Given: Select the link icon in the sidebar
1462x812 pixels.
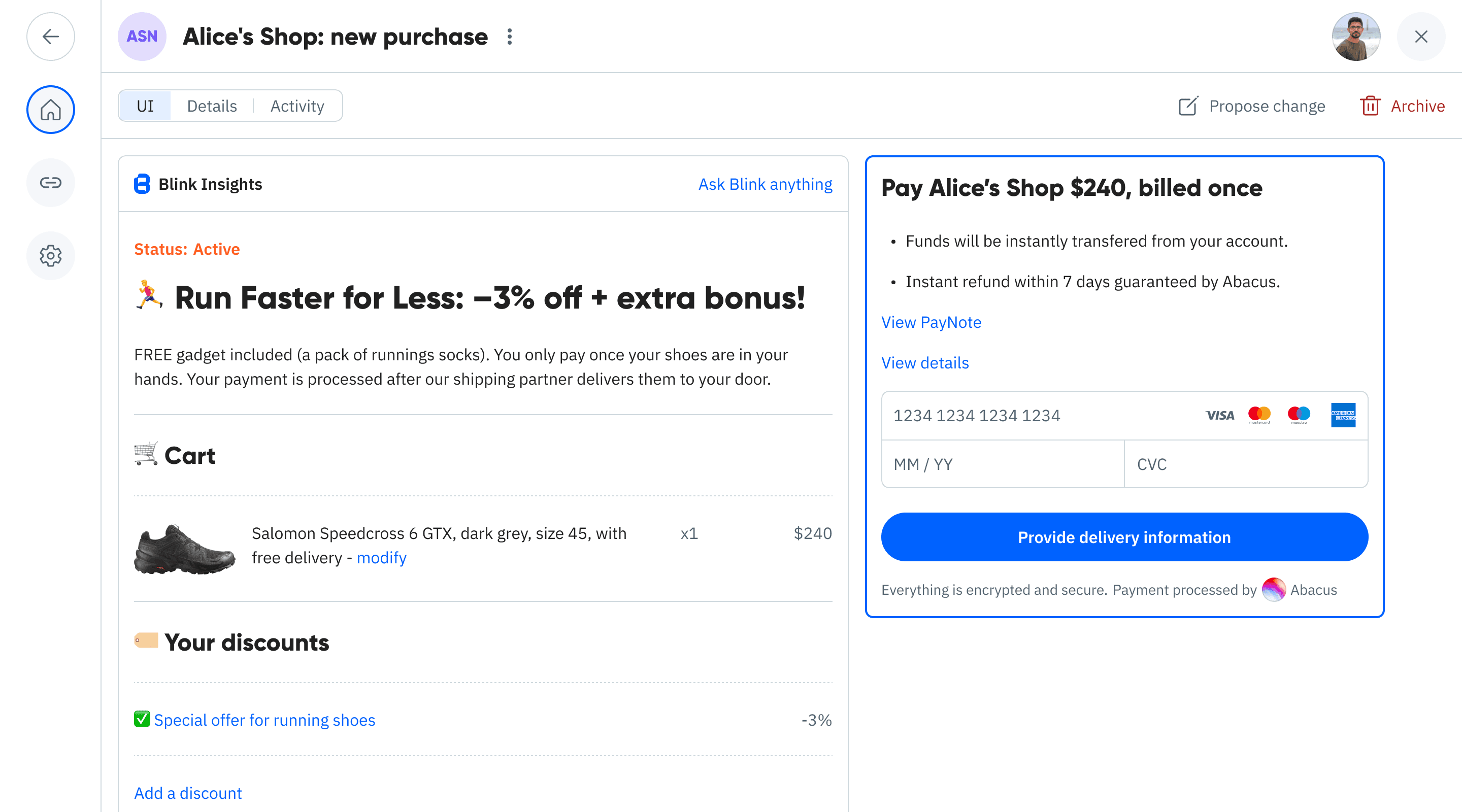Looking at the screenshot, I should (x=51, y=183).
